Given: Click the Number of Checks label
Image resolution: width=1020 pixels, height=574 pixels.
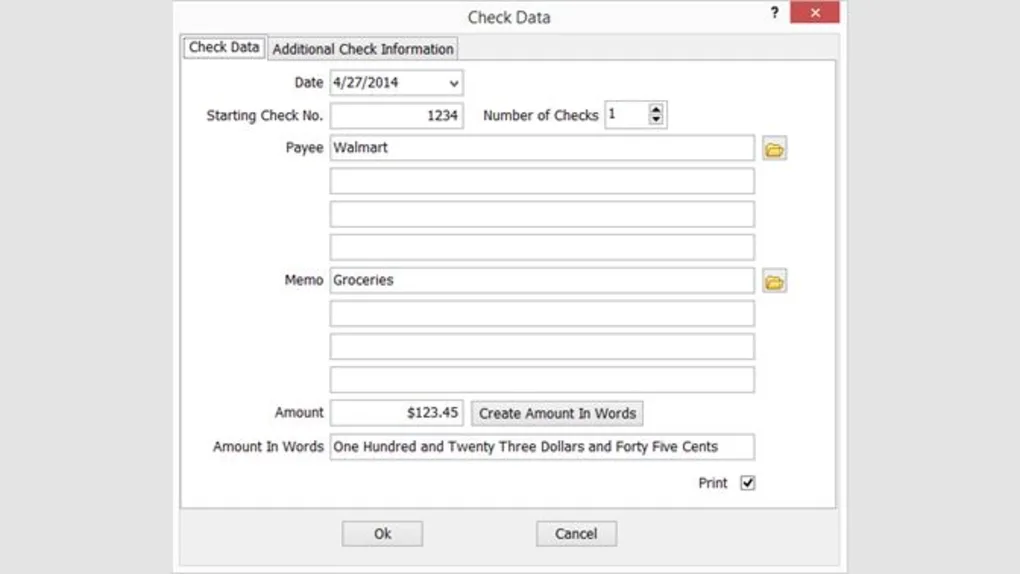Looking at the screenshot, I should [x=541, y=115].
